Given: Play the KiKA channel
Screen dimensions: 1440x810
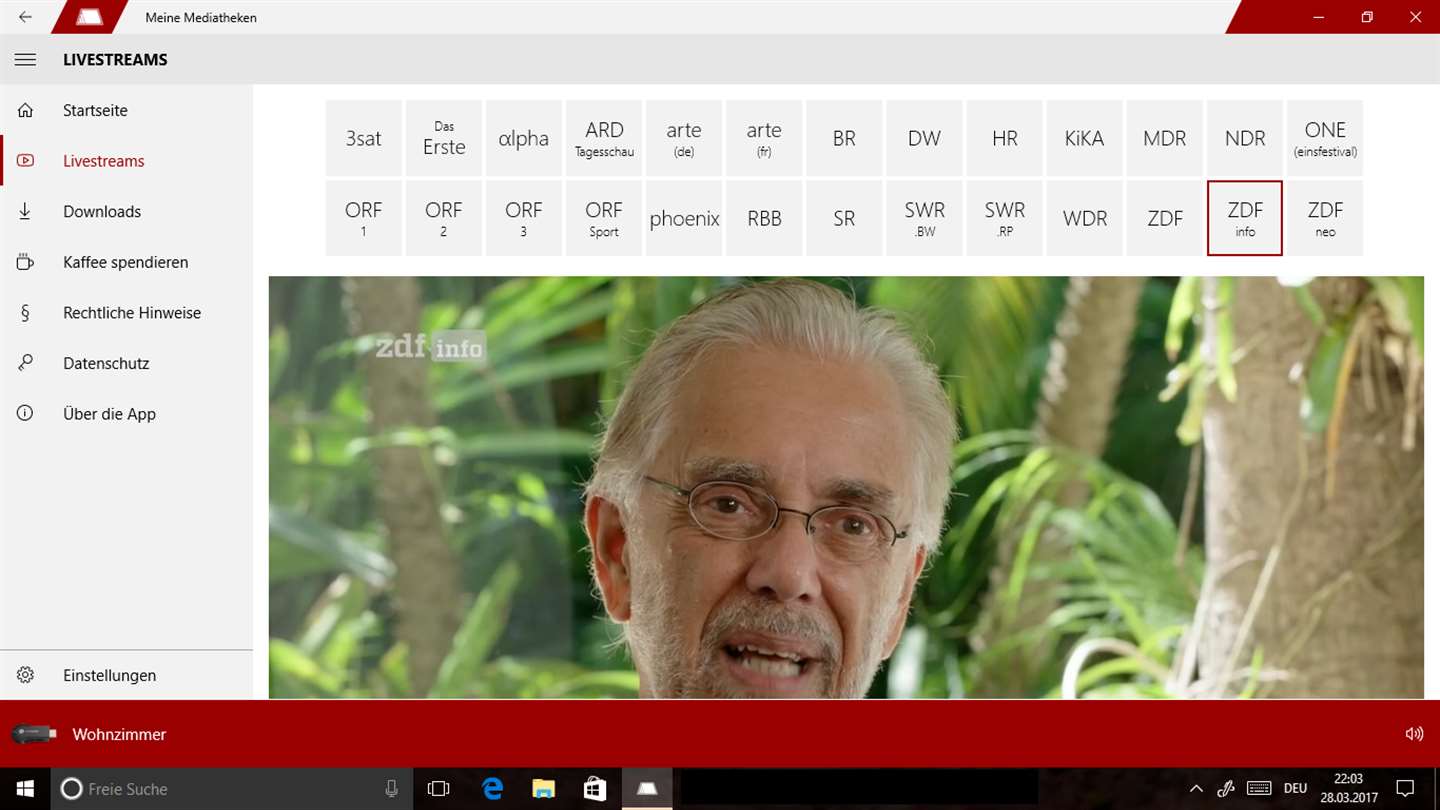Looking at the screenshot, I should click(1085, 138).
